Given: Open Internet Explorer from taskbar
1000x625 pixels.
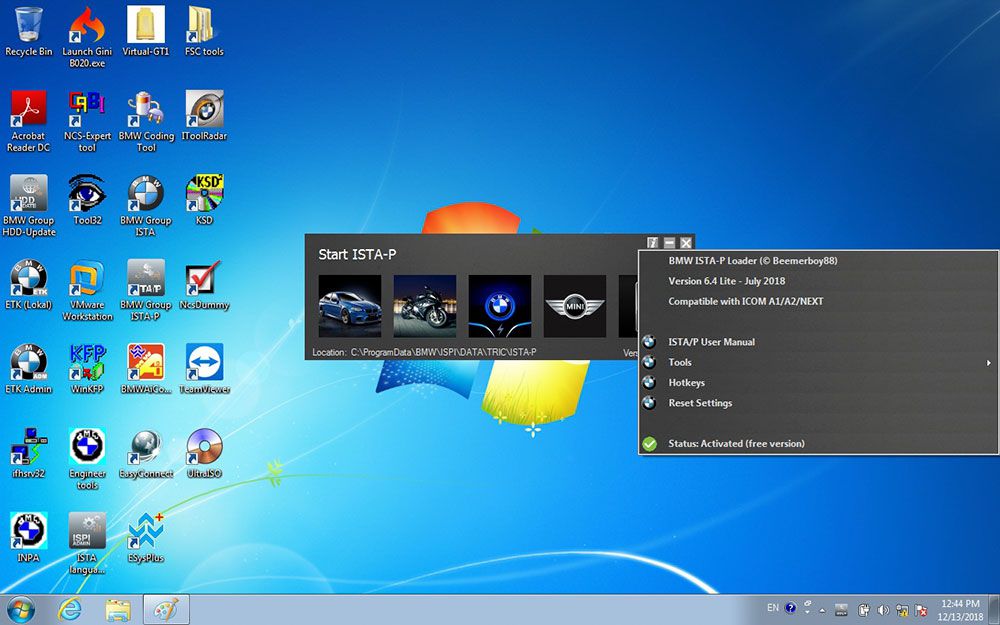Looking at the screenshot, I should point(70,610).
